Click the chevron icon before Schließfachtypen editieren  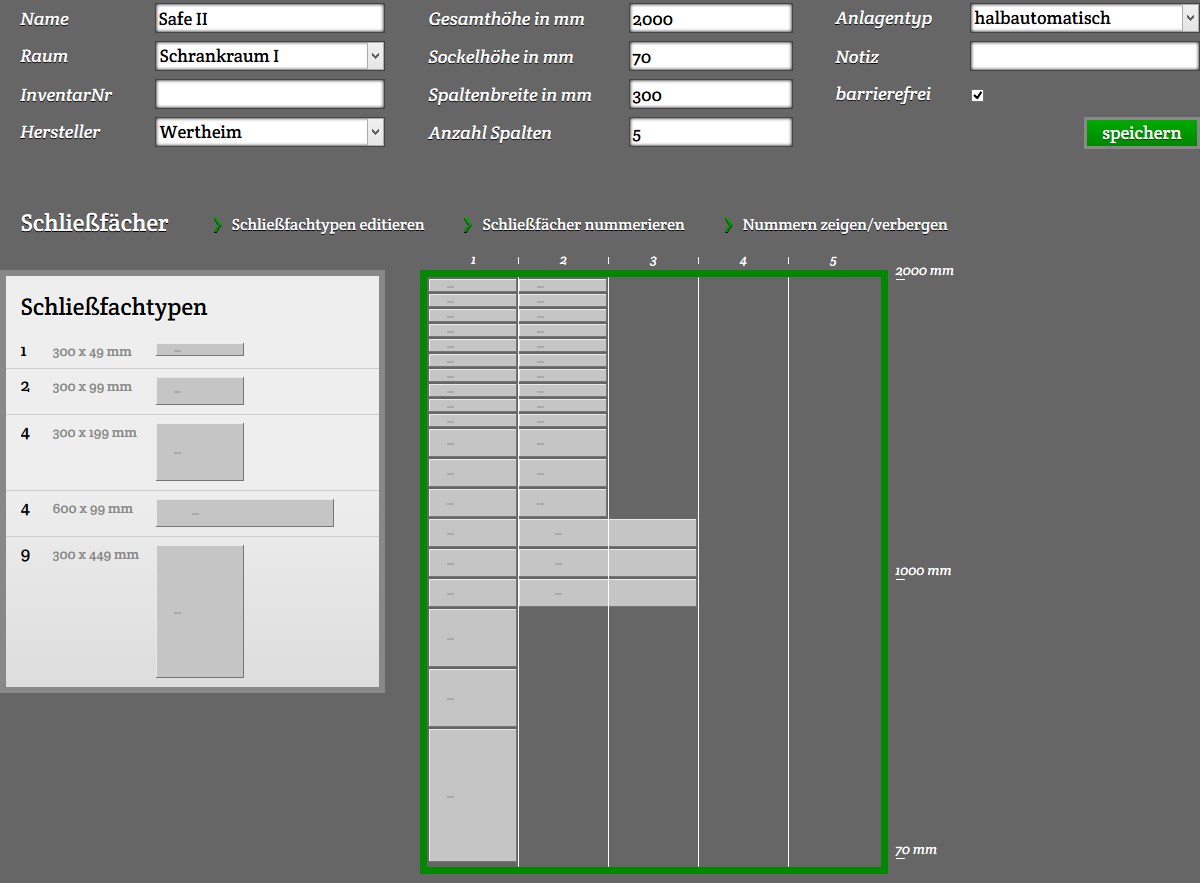point(216,226)
